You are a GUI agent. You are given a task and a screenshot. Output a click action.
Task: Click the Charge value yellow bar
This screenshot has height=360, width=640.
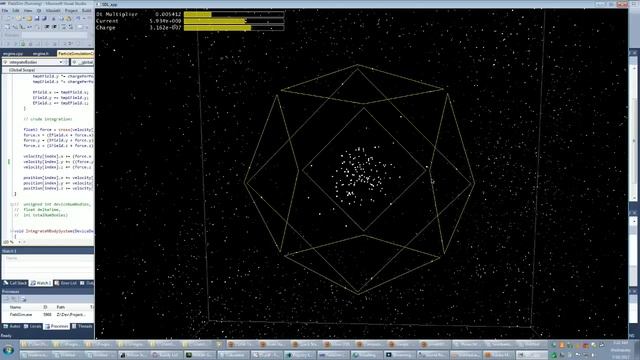tap(217, 28)
